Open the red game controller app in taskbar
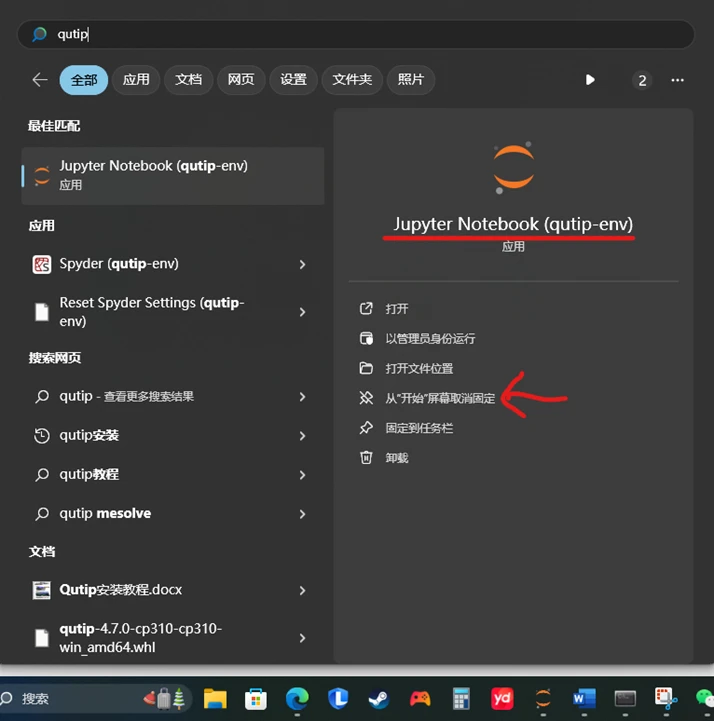The width and height of the screenshot is (714, 721). tap(420, 699)
